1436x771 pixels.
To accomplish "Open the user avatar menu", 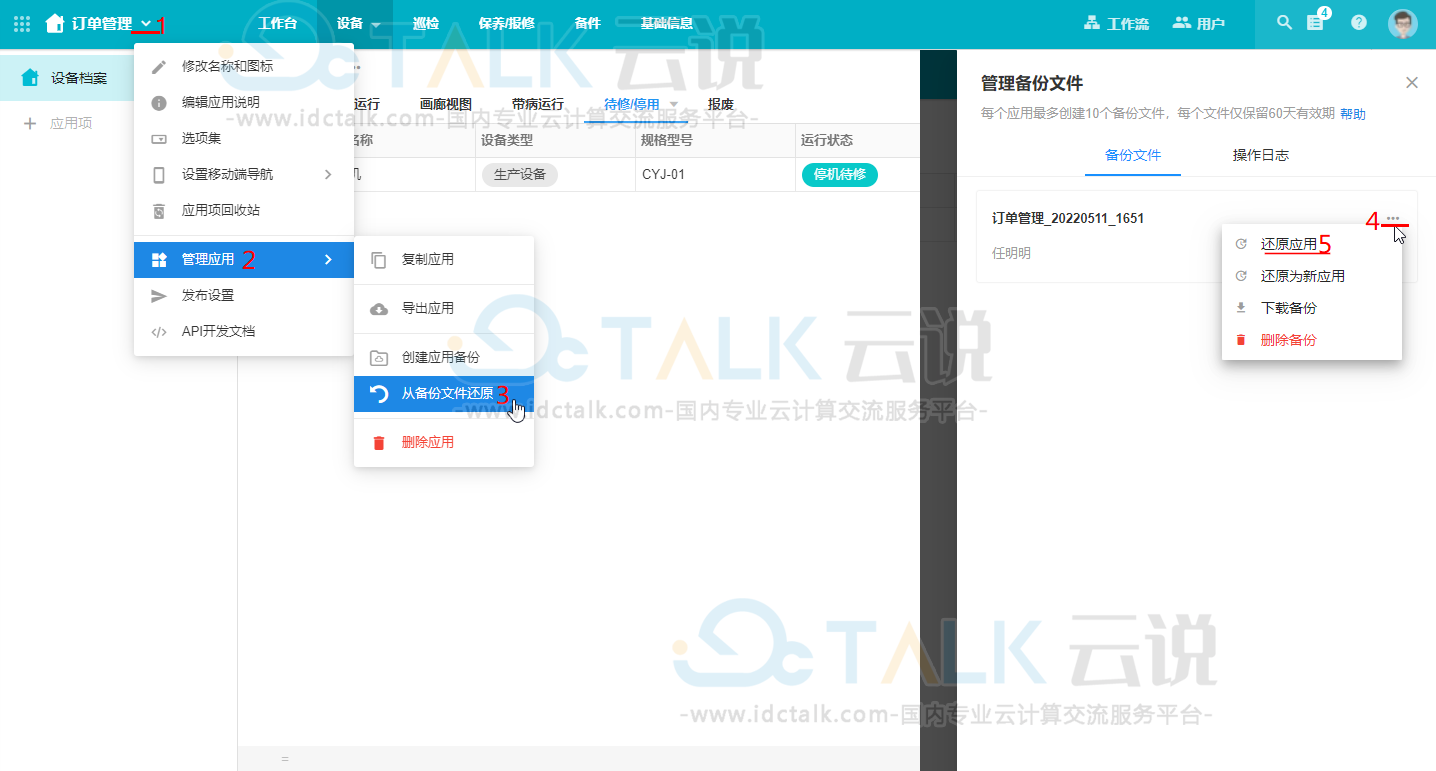I will (1403, 23).
